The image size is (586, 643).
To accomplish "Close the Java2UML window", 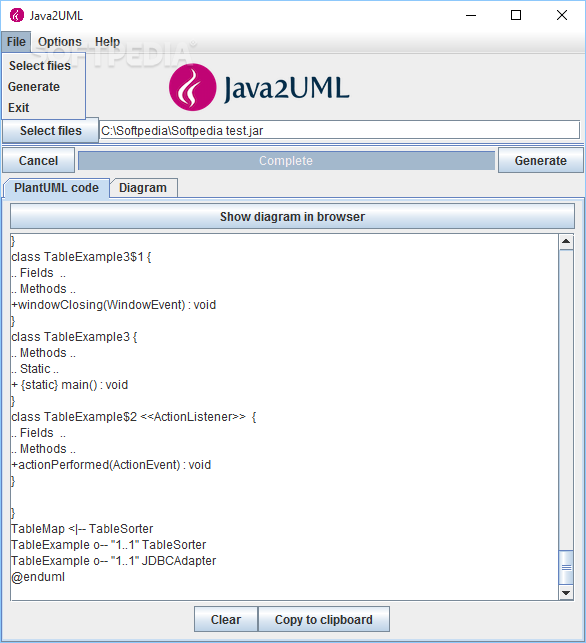I will [x=562, y=16].
